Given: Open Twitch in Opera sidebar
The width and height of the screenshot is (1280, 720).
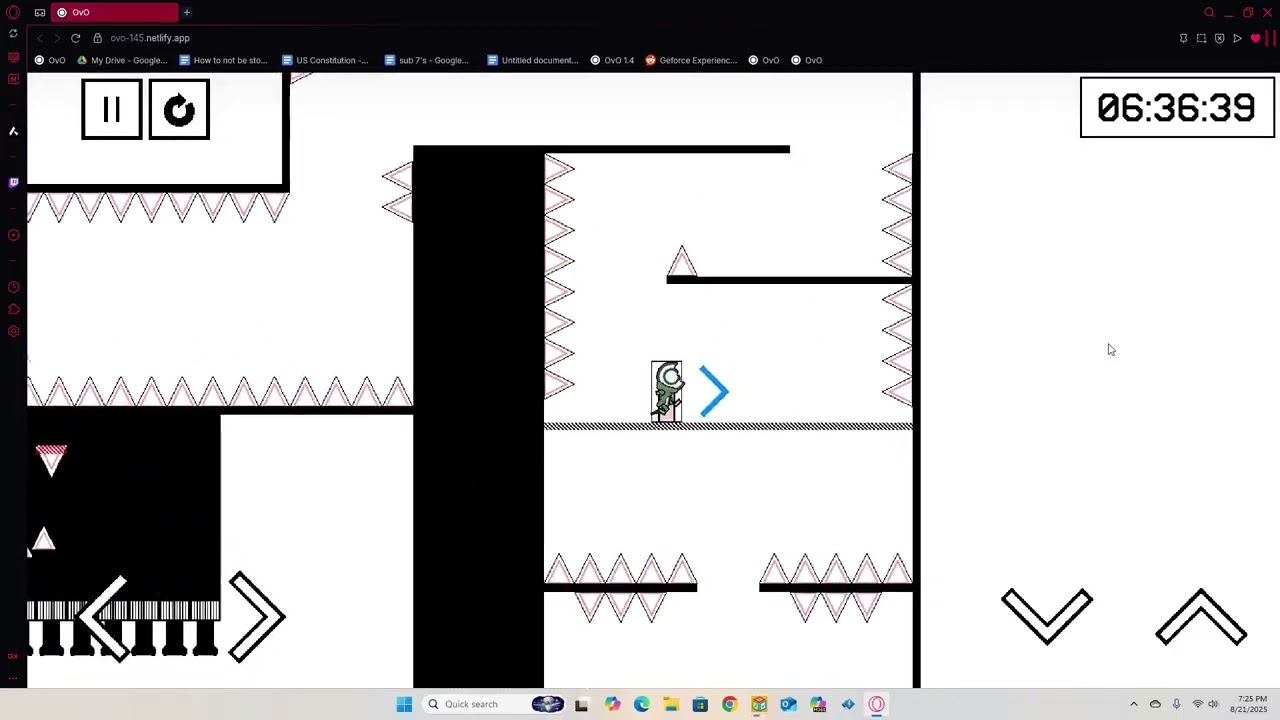Looking at the screenshot, I should pos(13,183).
